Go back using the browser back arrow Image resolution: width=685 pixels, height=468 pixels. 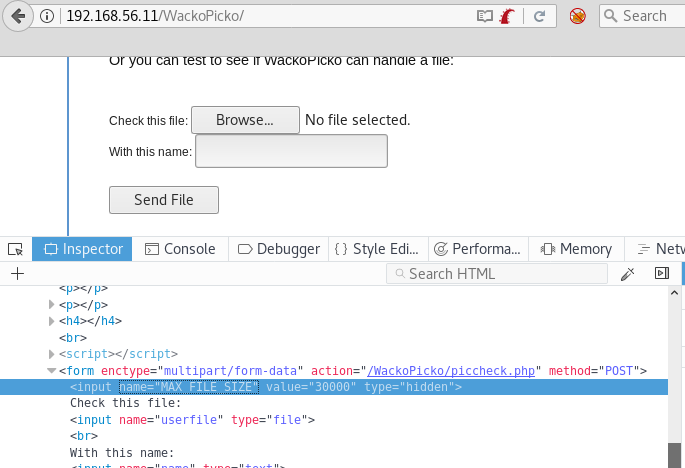click(x=18, y=16)
